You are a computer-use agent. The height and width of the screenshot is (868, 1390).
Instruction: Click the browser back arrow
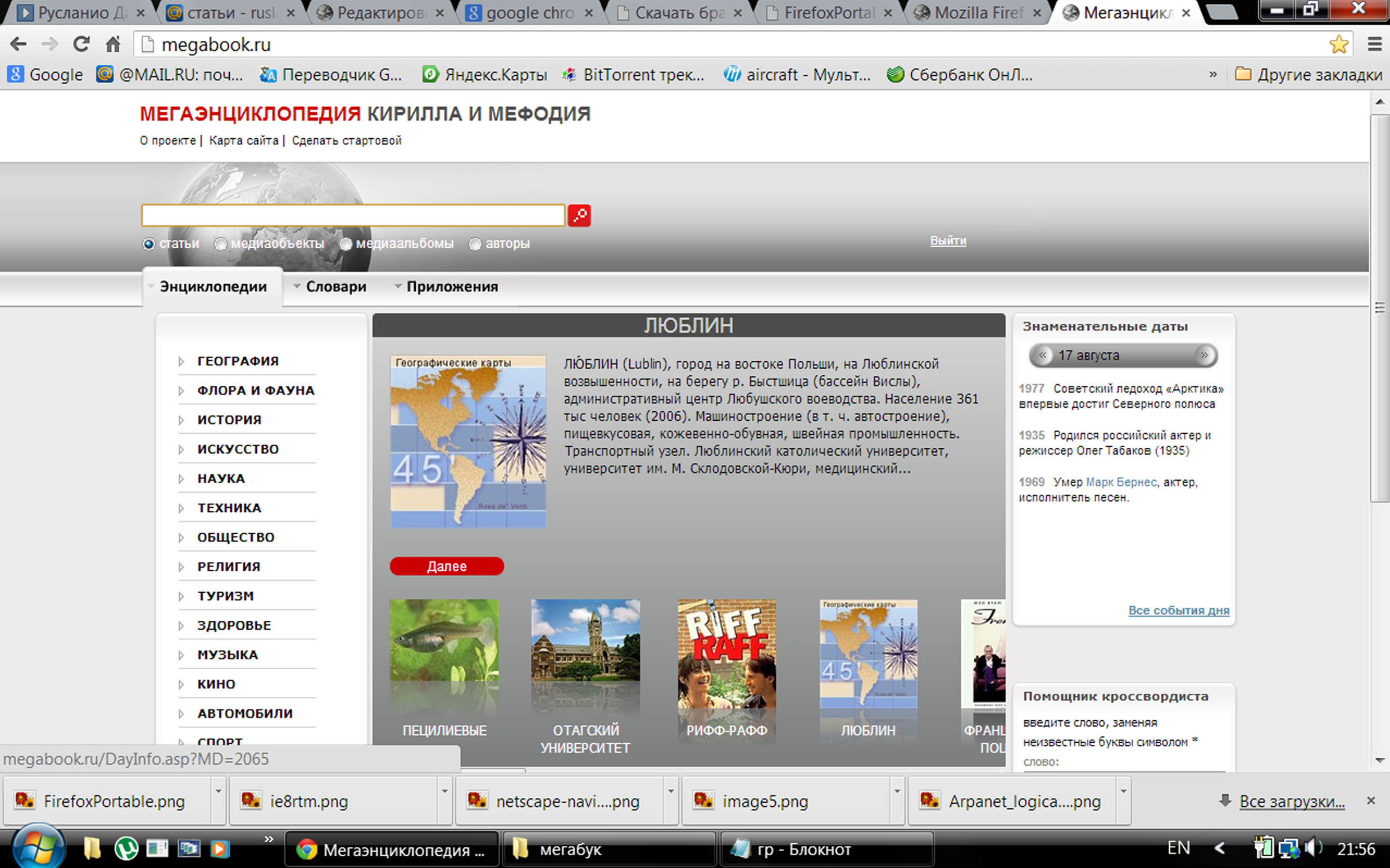coord(19,44)
